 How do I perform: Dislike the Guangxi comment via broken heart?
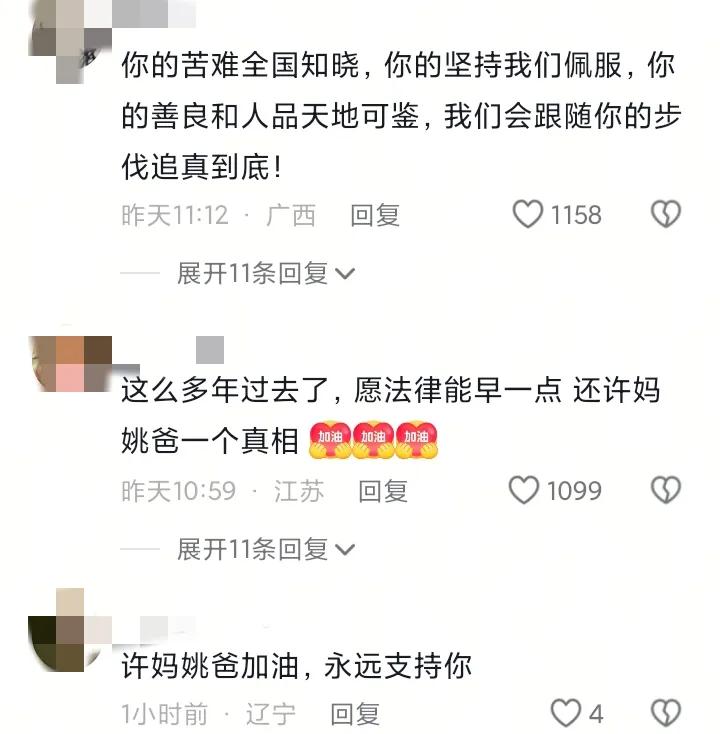666,214
